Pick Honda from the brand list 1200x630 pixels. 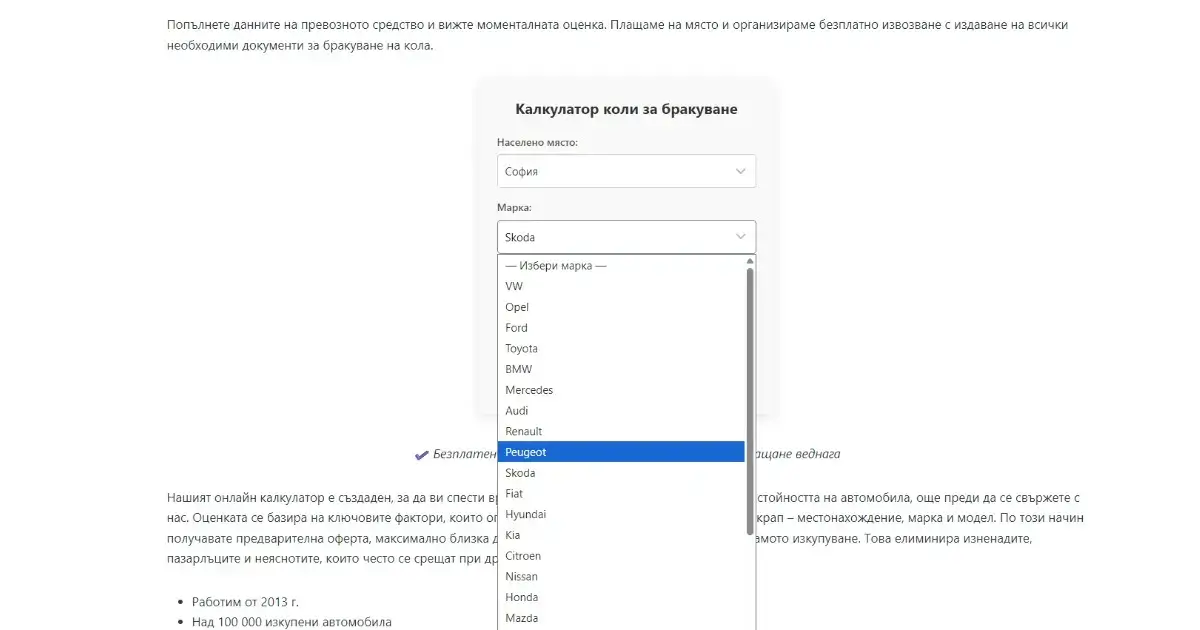(621, 597)
